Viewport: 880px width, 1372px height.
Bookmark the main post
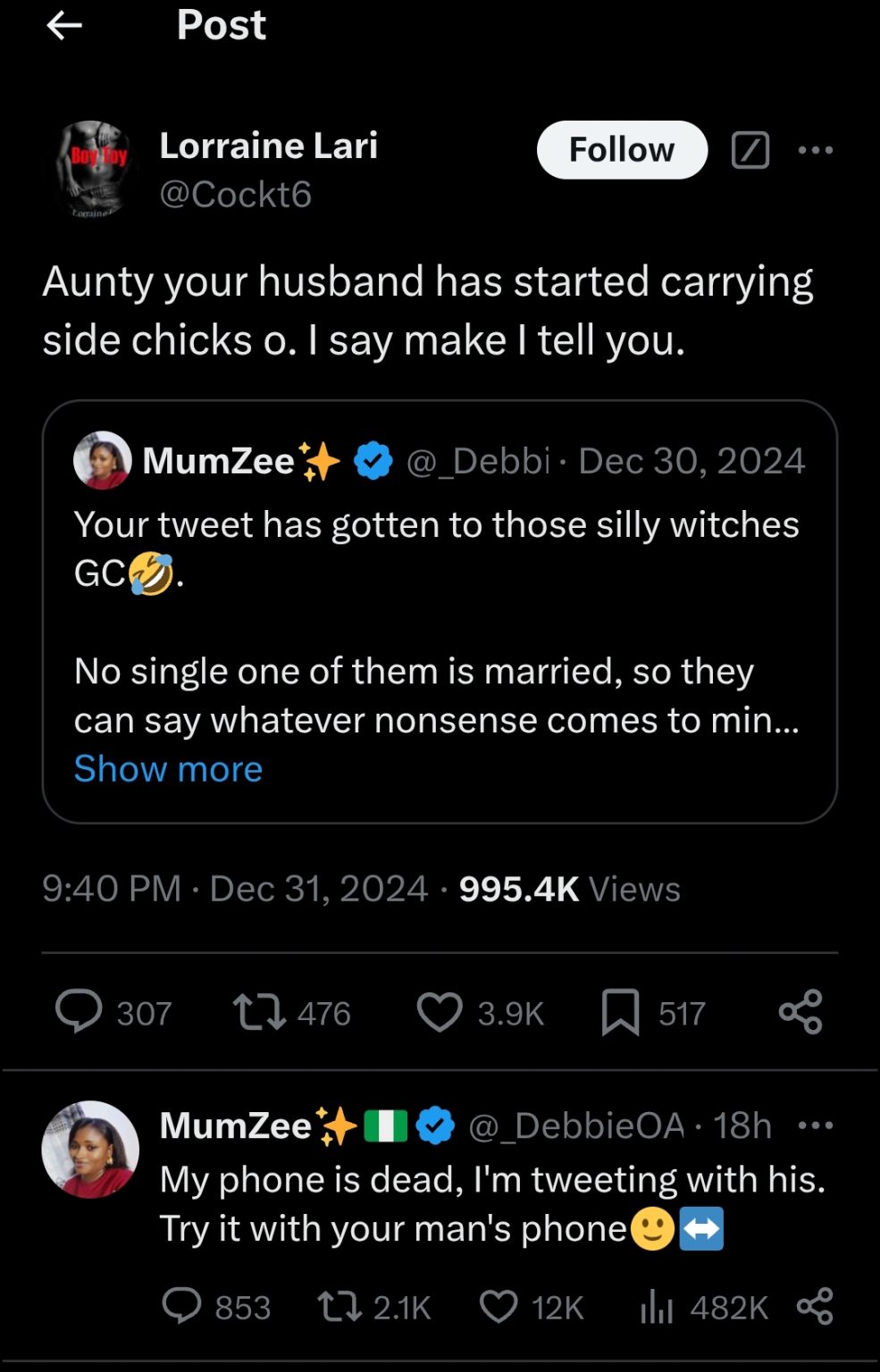(620, 1012)
